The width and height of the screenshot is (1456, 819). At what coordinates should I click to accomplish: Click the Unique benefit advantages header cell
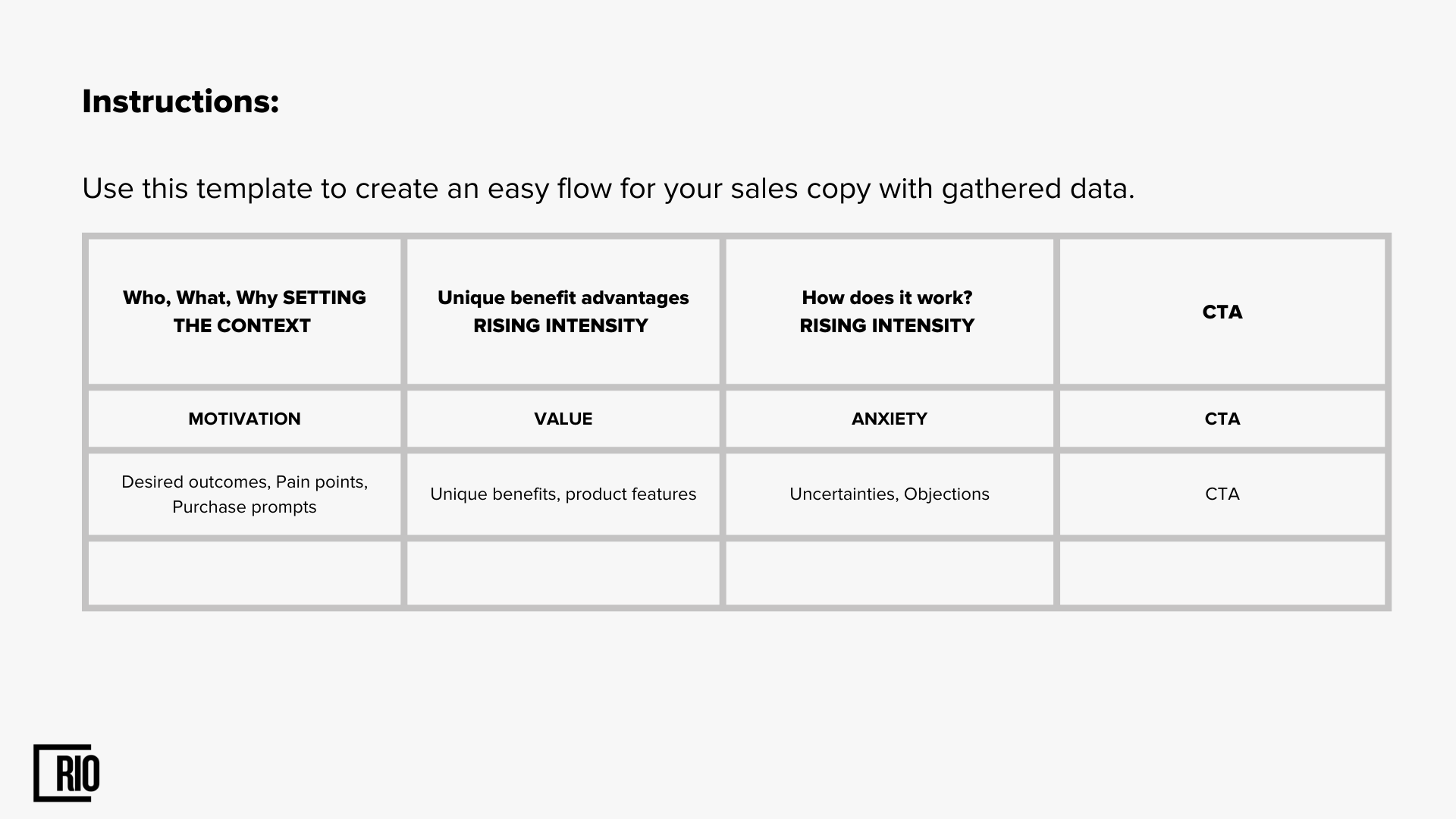click(563, 312)
